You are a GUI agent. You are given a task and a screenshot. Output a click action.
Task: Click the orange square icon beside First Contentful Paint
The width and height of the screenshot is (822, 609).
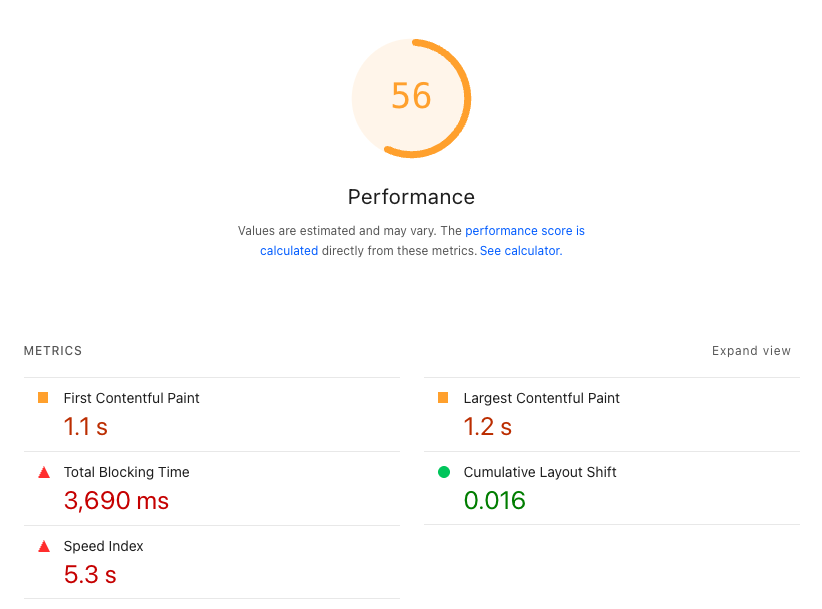pyautogui.click(x=43, y=398)
